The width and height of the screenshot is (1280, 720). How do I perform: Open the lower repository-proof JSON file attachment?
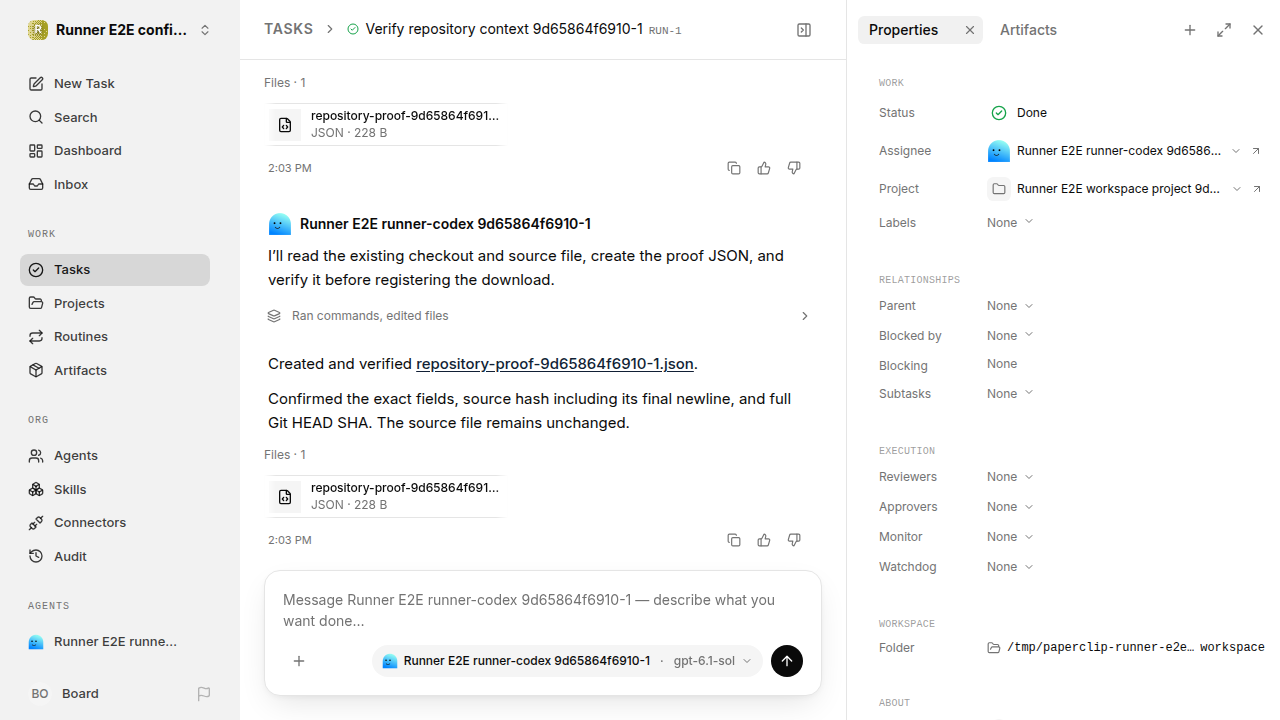coord(385,496)
